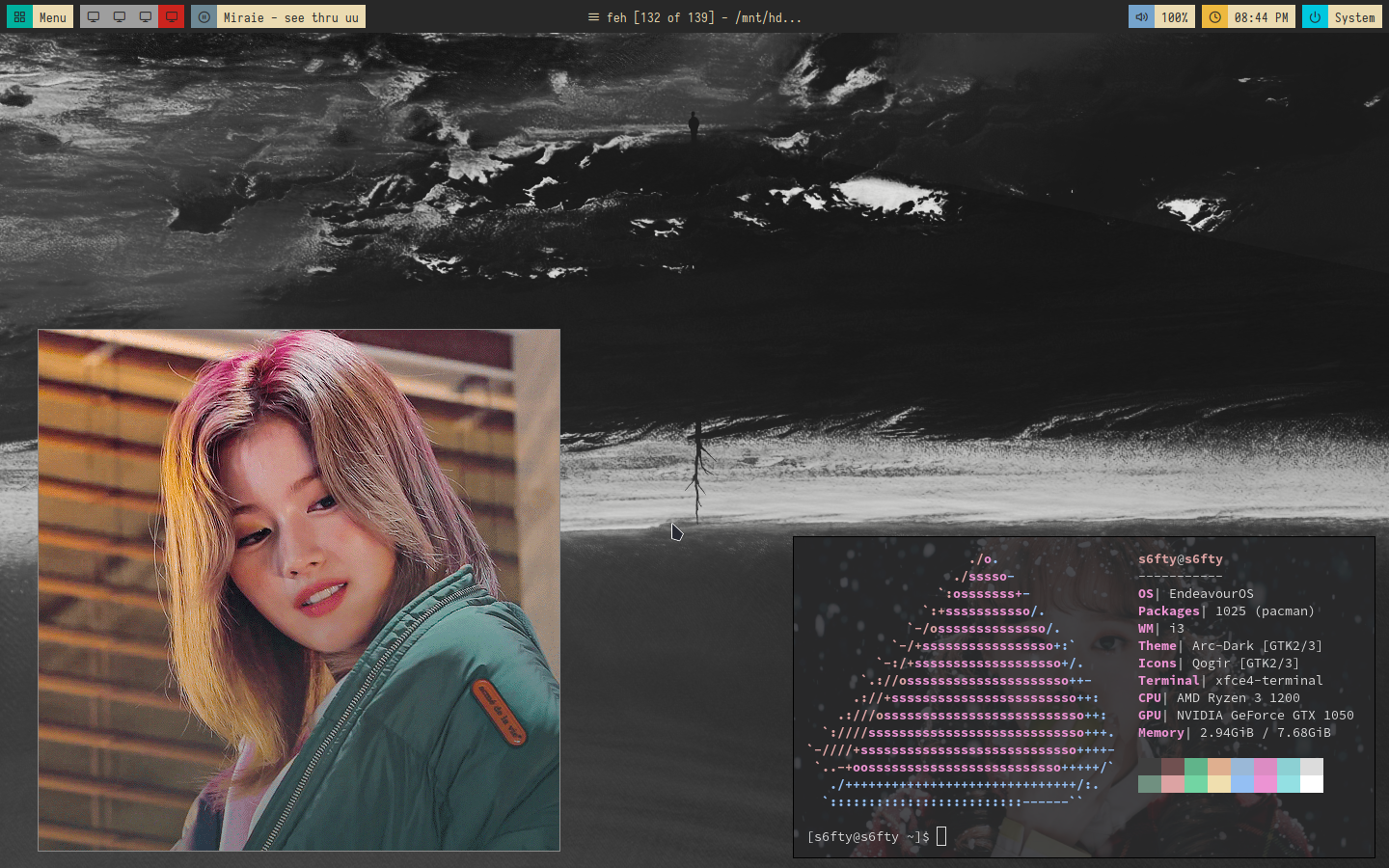Switch to the second workspace monitor icon
Image resolution: width=1389 pixels, height=868 pixels.
pyautogui.click(x=120, y=16)
